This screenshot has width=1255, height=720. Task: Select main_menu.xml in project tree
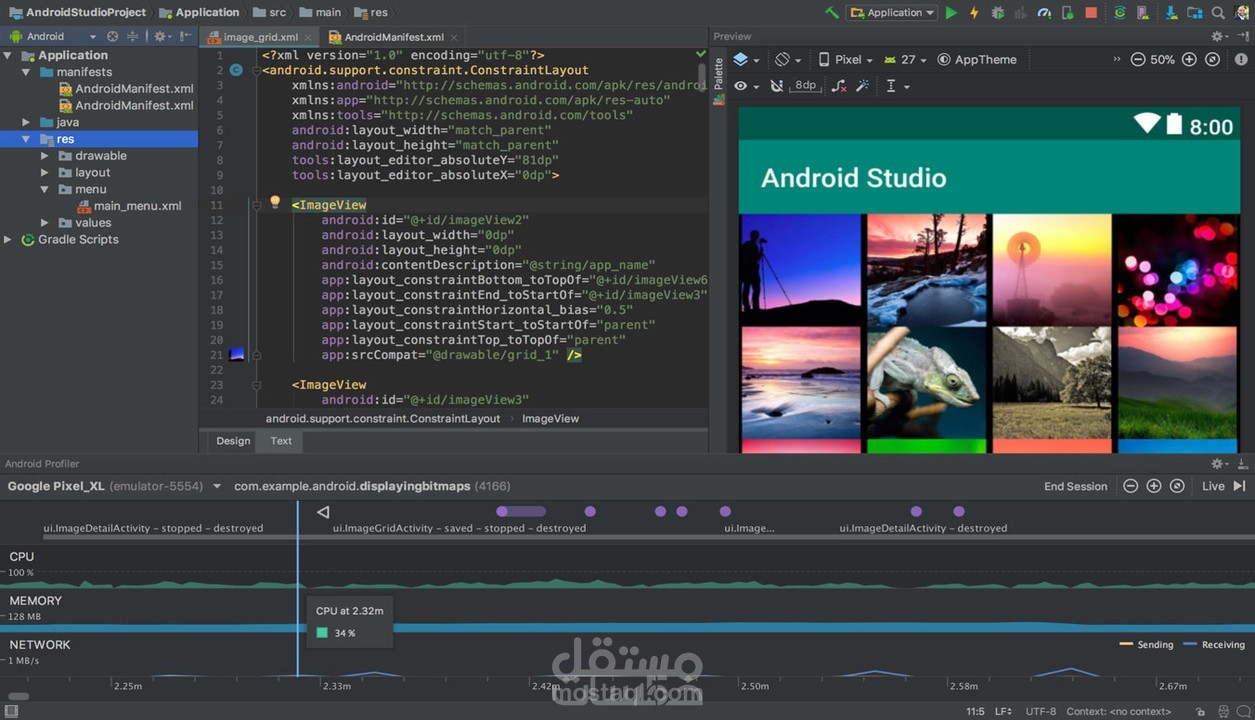pyautogui.click(x=137, y=206)
